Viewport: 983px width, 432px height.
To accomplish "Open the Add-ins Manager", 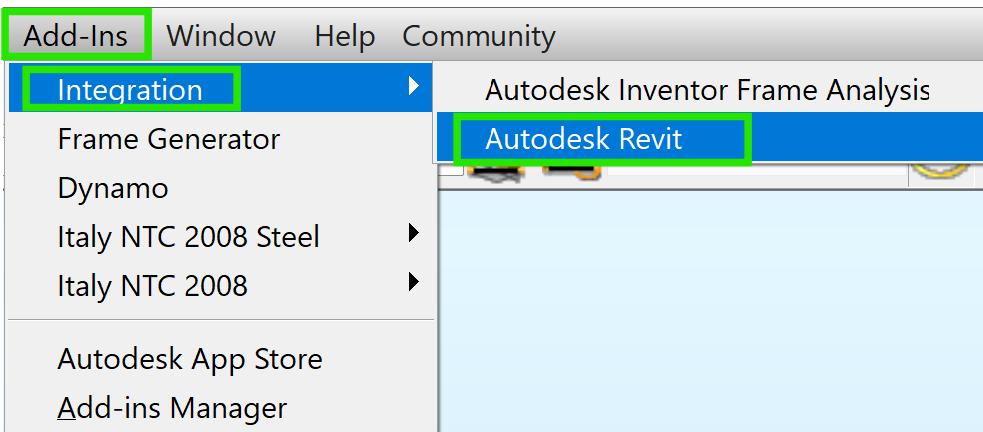I will coord(221,408).
